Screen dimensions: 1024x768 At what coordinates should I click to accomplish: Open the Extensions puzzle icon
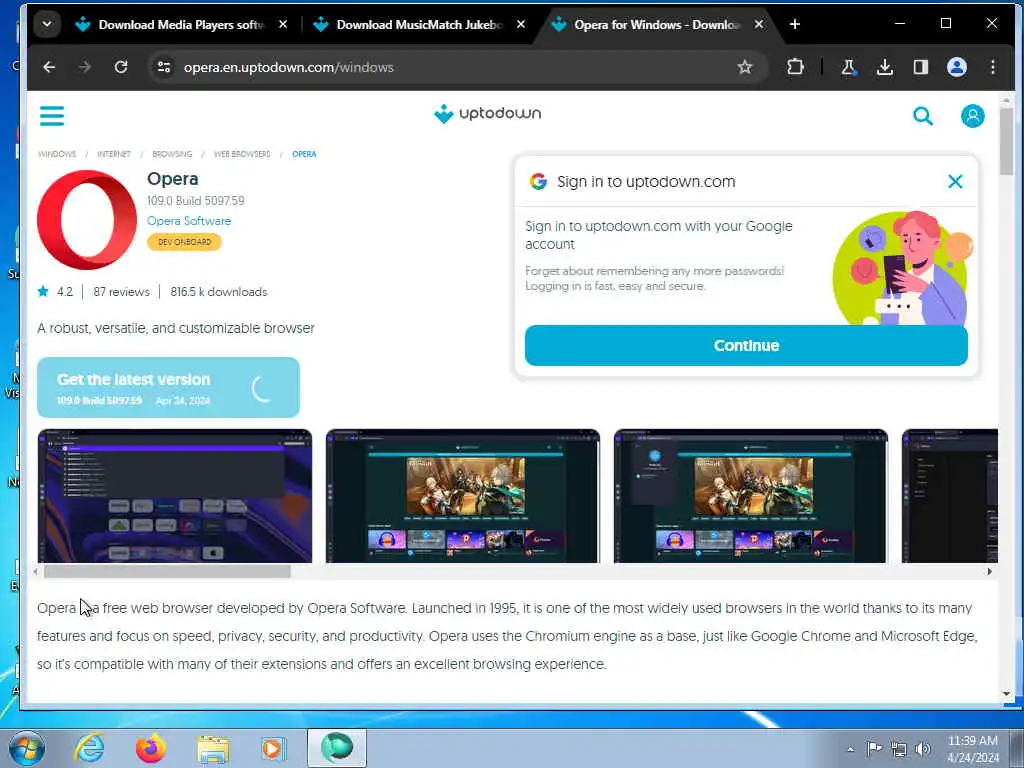point(795,67)
